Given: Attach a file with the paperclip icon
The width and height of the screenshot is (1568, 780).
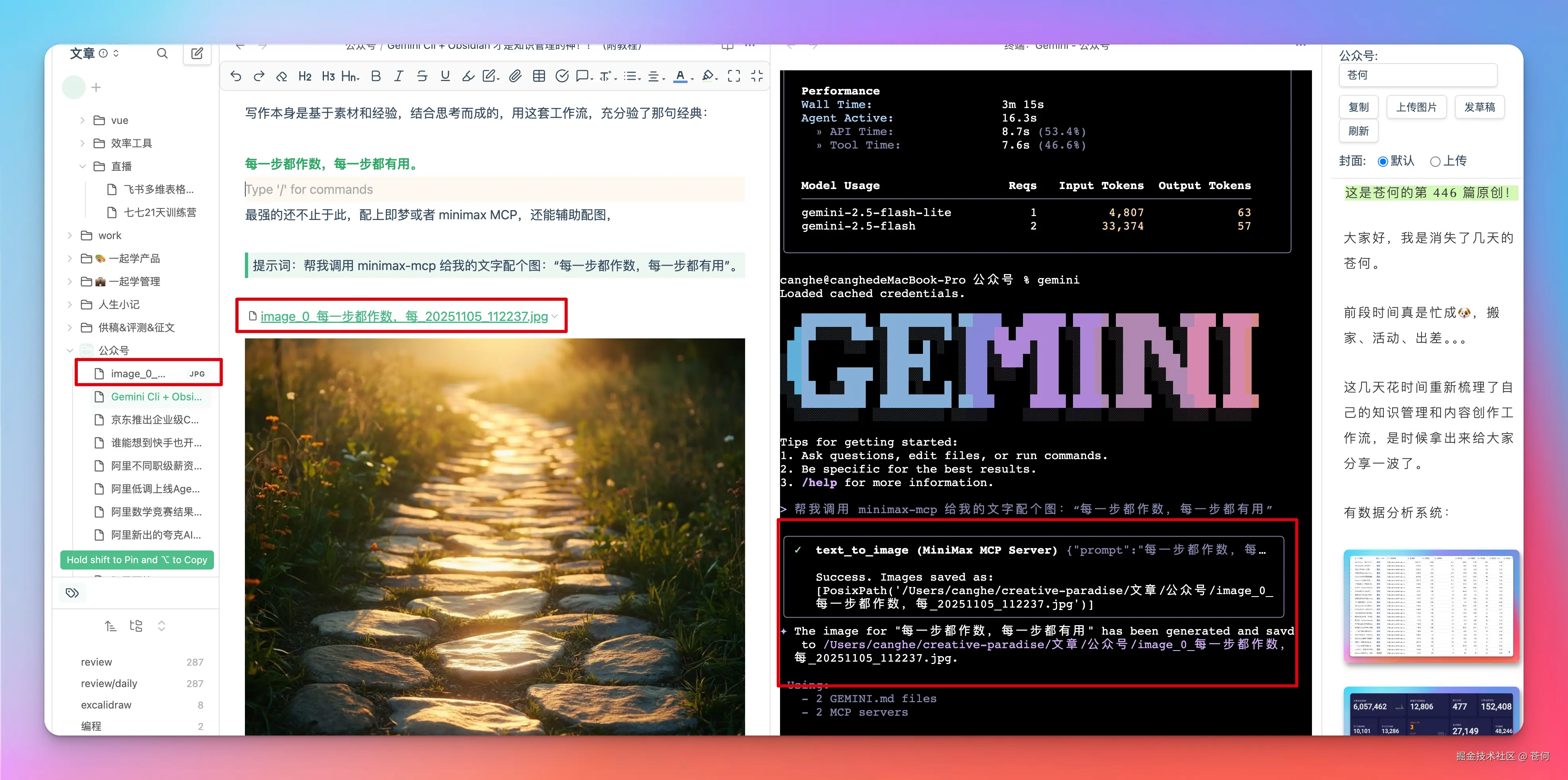Looking at the screenshot, I should [516, 76].
